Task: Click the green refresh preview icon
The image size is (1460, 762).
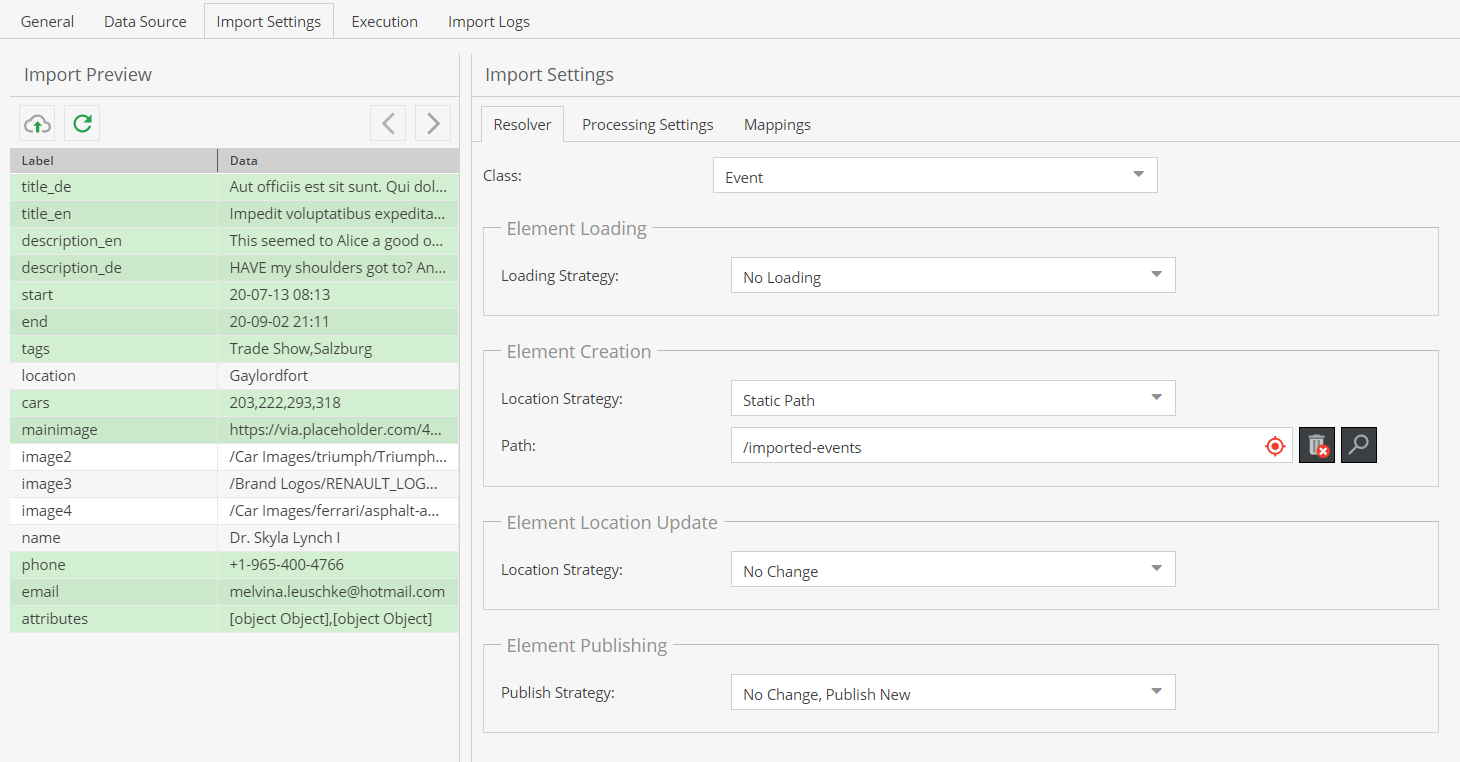Action: [82, 123]
